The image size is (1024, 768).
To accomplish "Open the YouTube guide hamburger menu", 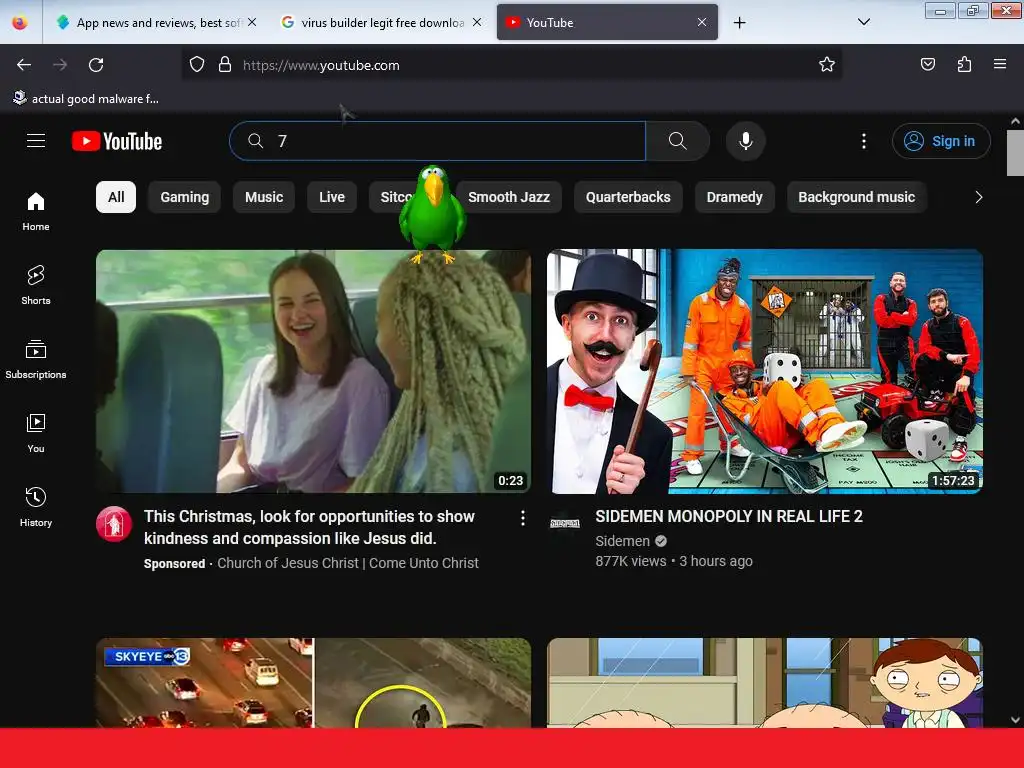I will point(36,141).
